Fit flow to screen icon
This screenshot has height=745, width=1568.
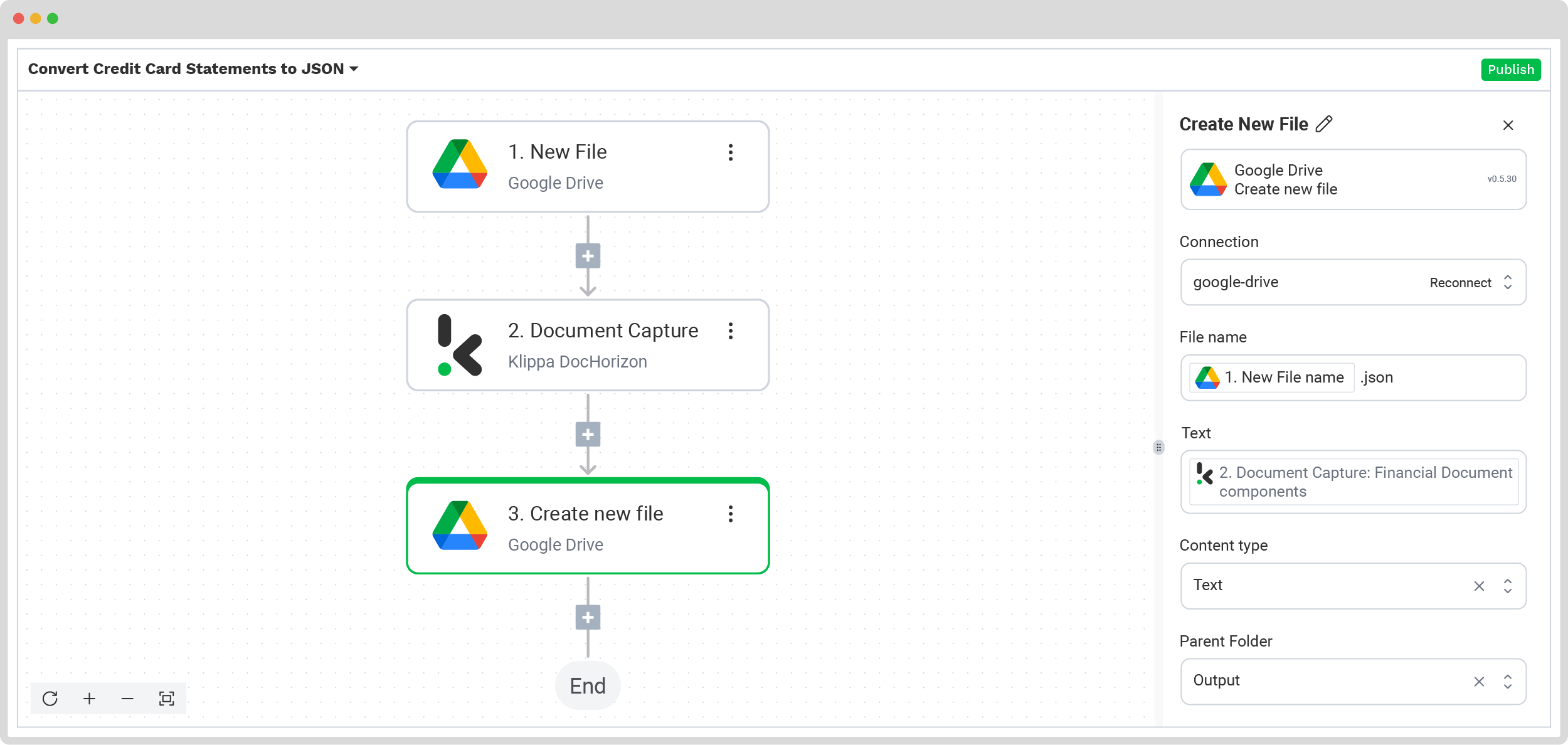[166, 698]
